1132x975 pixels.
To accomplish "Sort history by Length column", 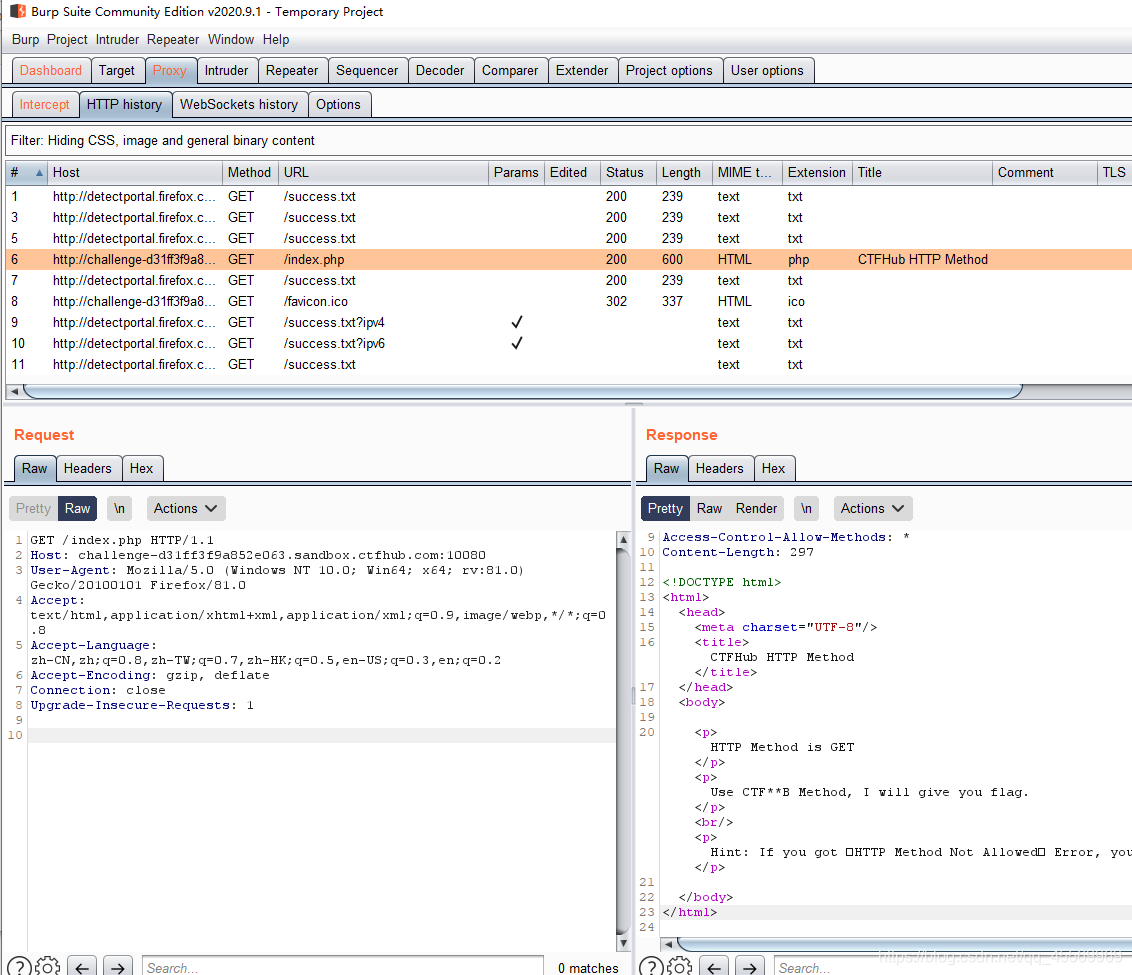I will 683,172.
